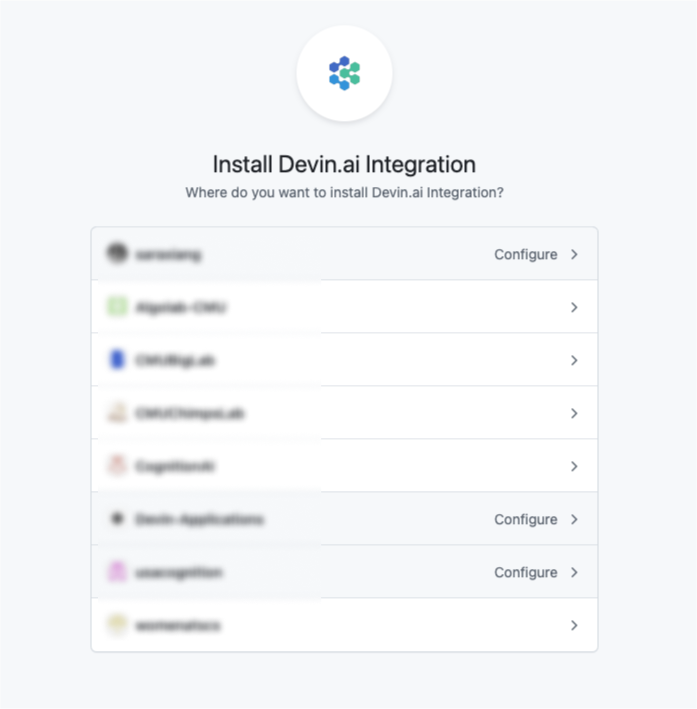697x709 pixels.
Task: Click the Install Devin.ai Integration heading
Action: [344, 164]
